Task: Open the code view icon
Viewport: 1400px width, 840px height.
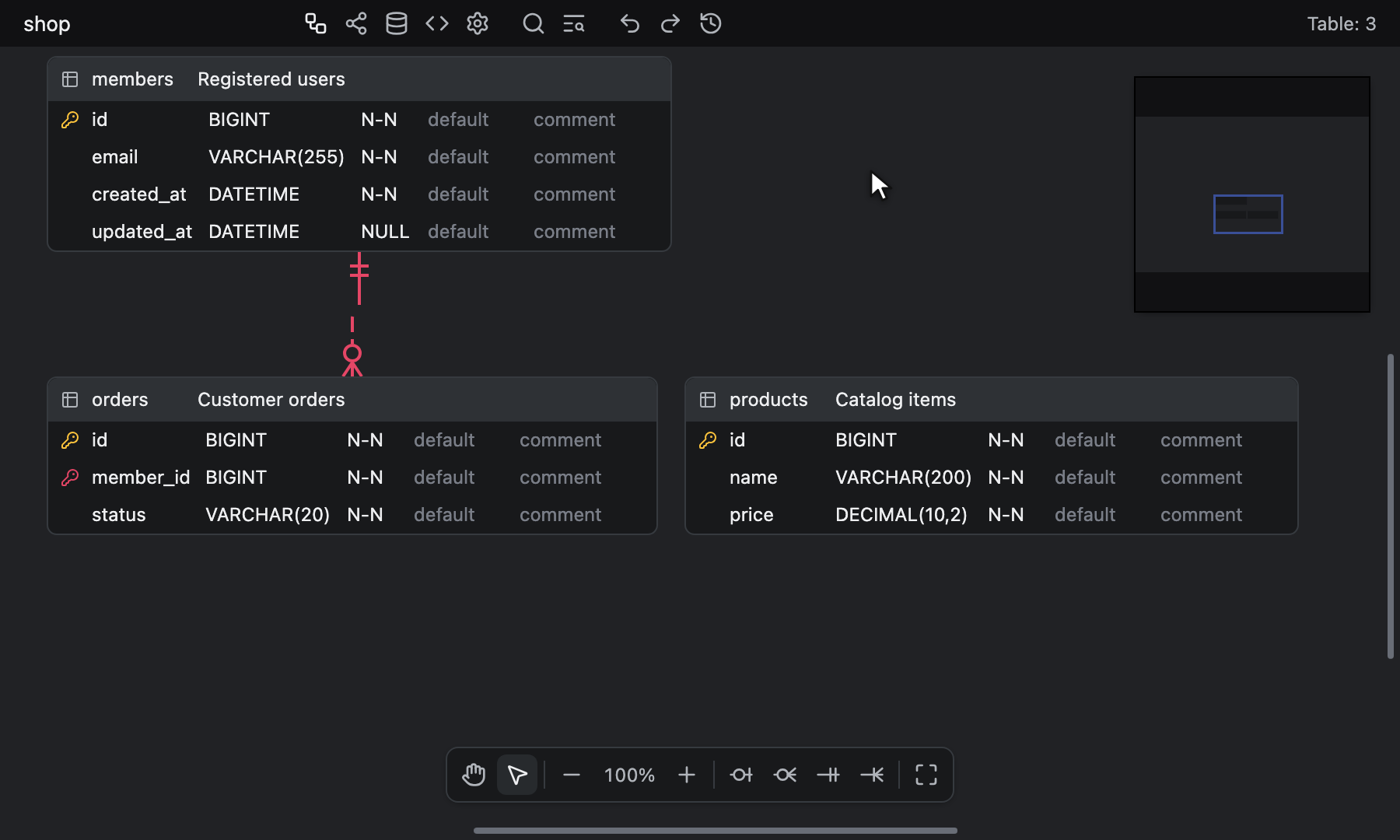Action: coord(437,23)
